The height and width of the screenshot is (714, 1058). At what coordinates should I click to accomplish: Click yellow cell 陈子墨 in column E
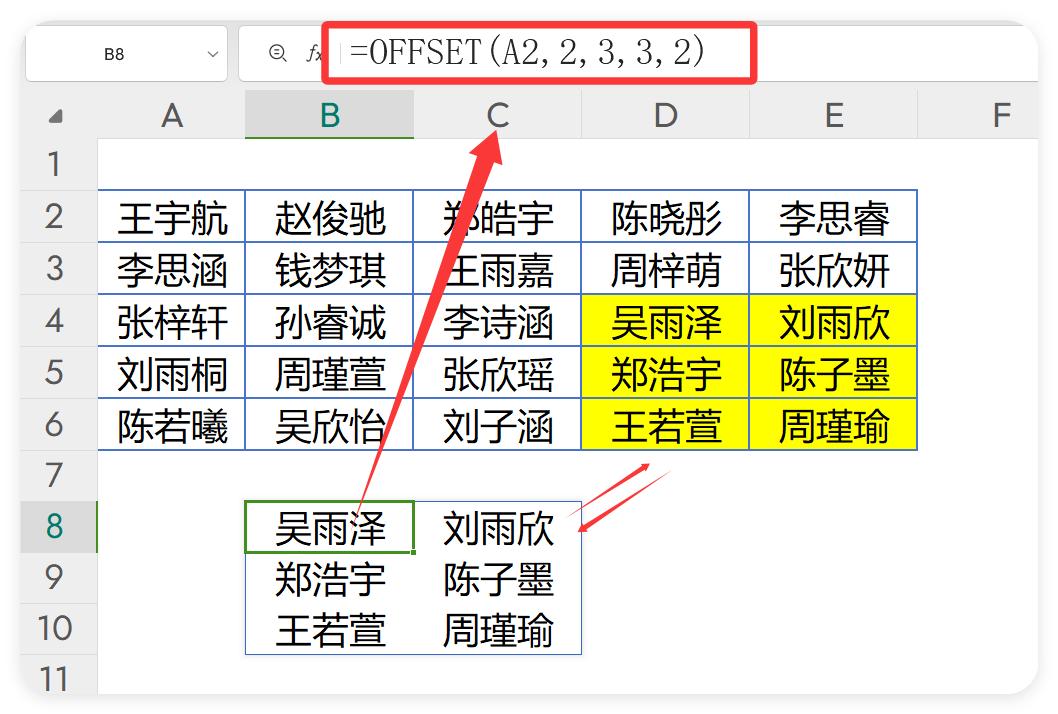point(833,373)
